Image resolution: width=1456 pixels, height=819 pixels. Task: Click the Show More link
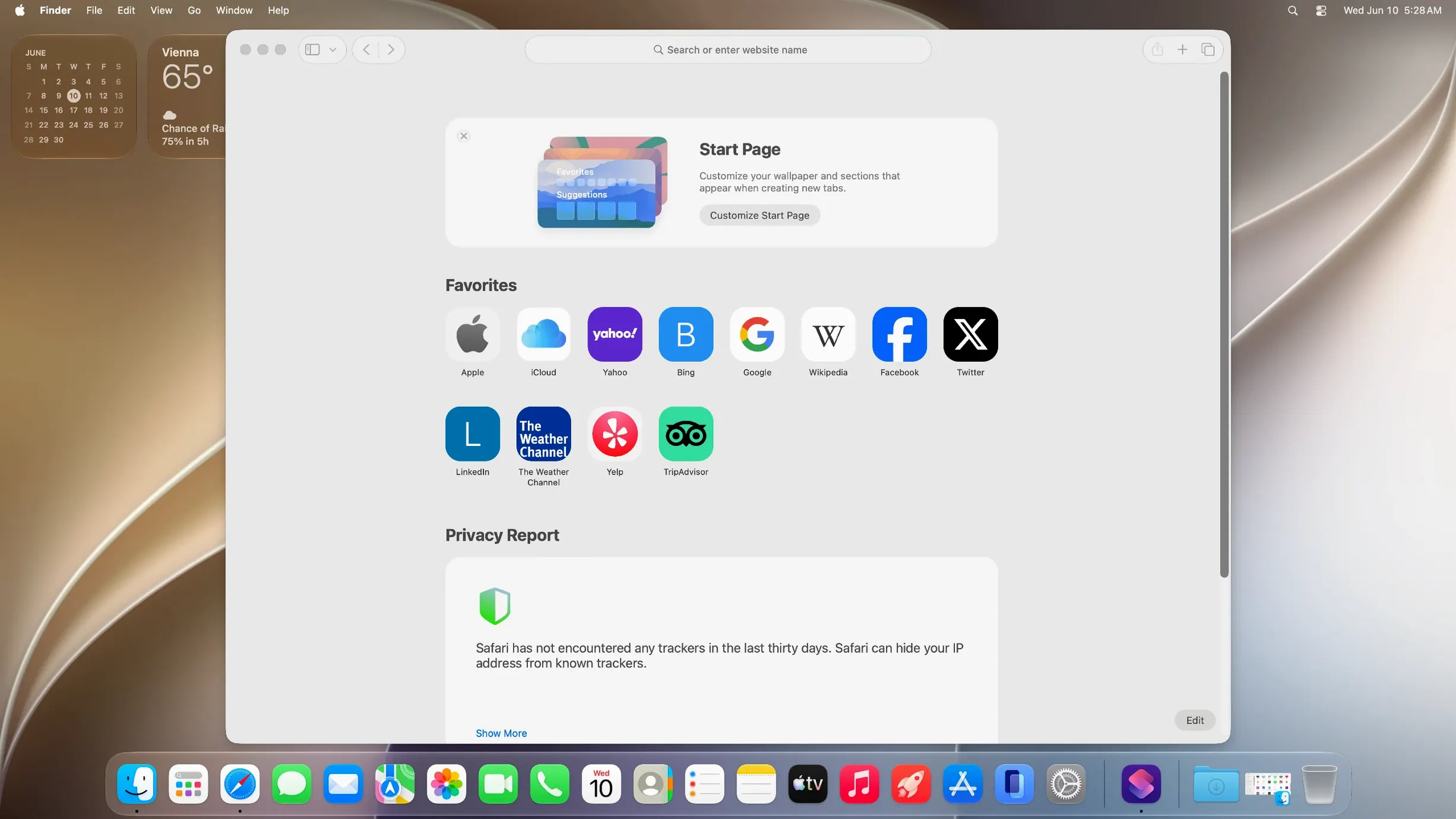click(x=501, y=733)
